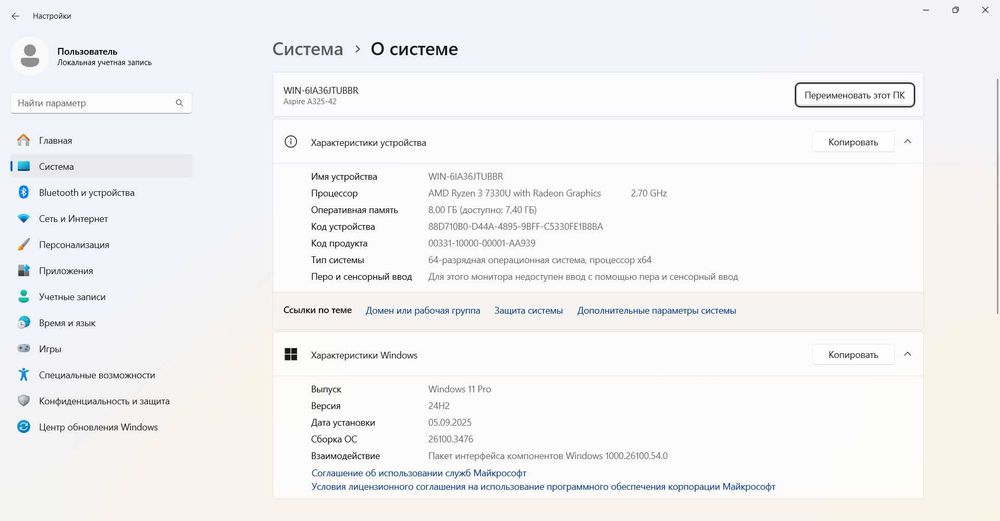Screen dimensions: 1000x521
Task: Click the Перо и сенсорный ввод value
Action: (583, 277)
